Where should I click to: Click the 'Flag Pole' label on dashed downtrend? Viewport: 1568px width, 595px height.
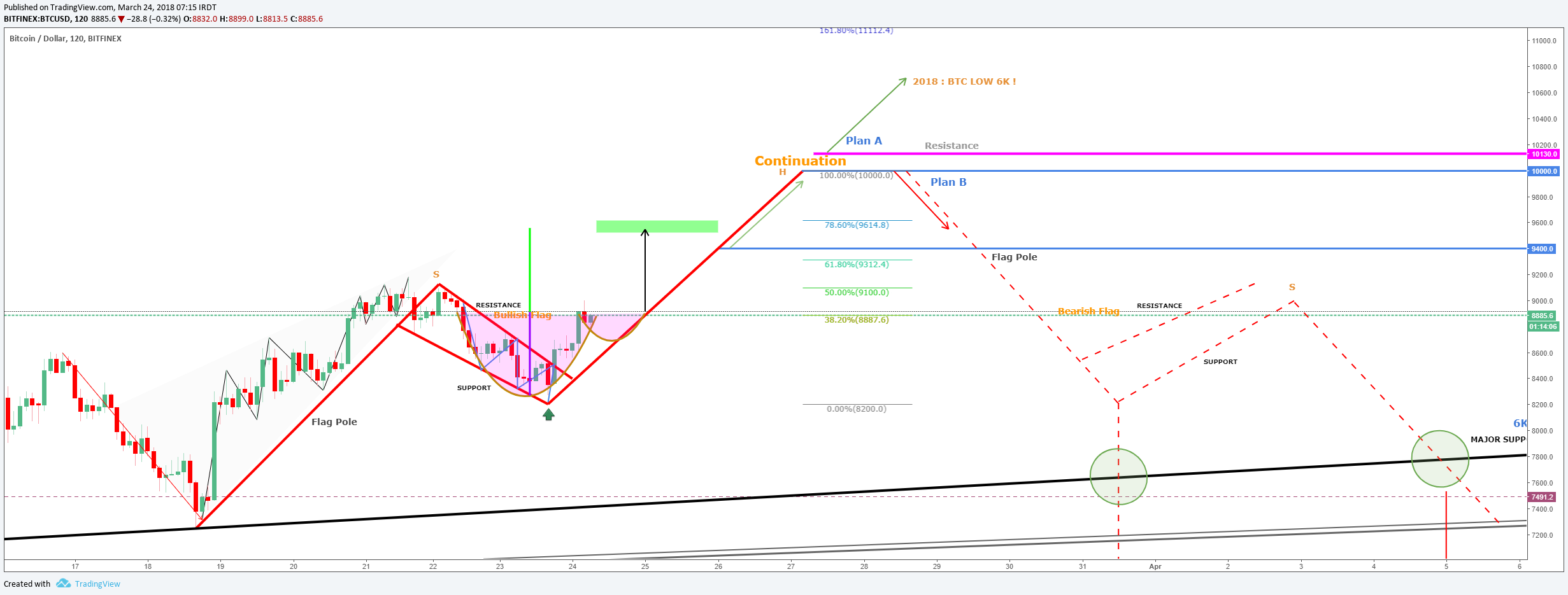pos(1014,257)
